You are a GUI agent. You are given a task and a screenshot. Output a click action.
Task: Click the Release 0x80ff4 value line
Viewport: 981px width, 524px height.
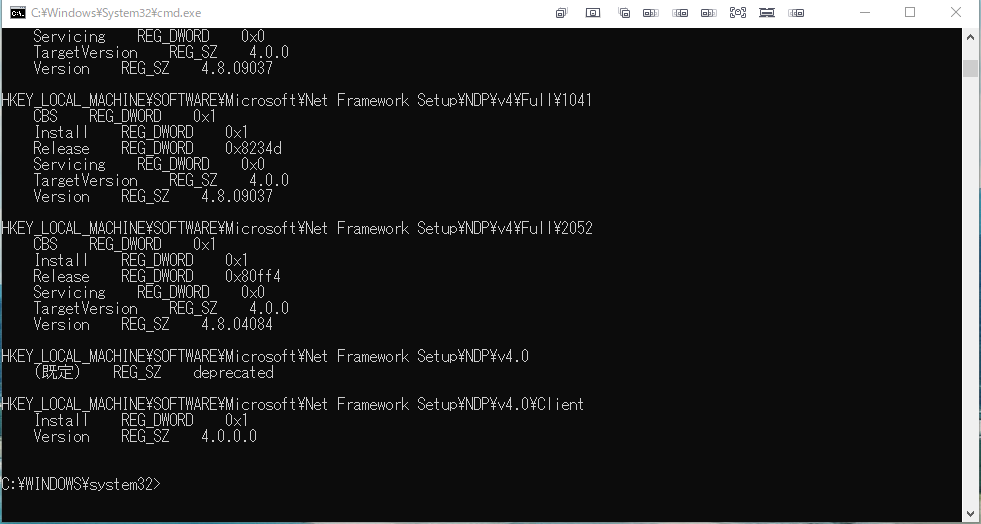pos(157,276)
